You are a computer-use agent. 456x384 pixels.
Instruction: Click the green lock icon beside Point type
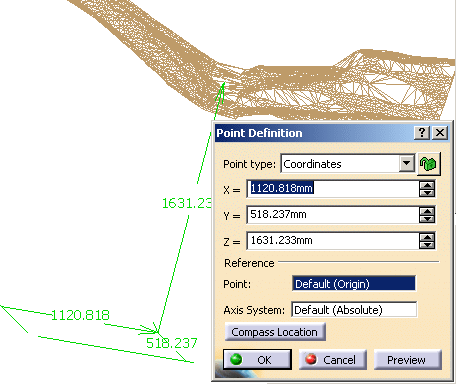(429, 164)
